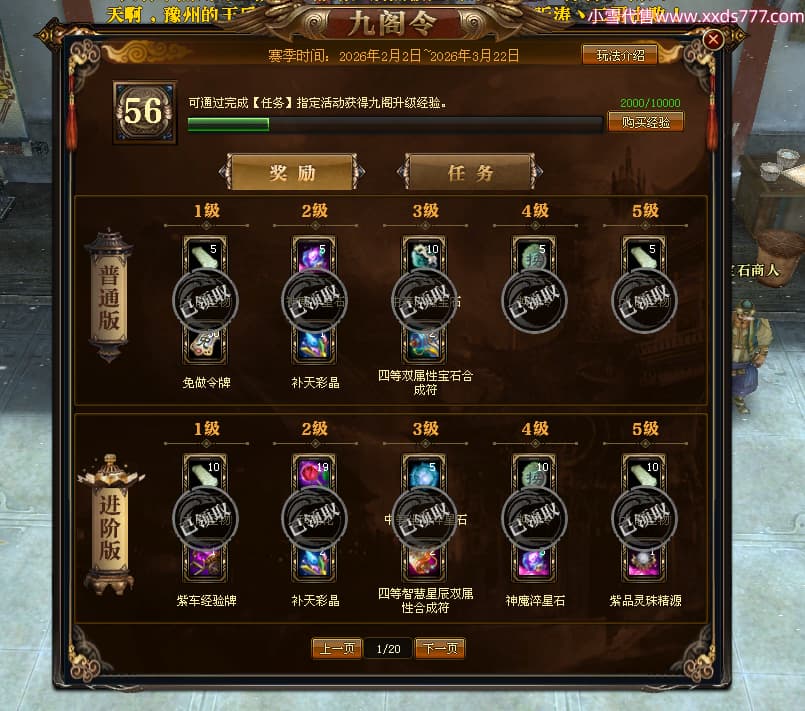
Task: Open the 玩法介绍 guide button
Action: (x=620, y=55)
